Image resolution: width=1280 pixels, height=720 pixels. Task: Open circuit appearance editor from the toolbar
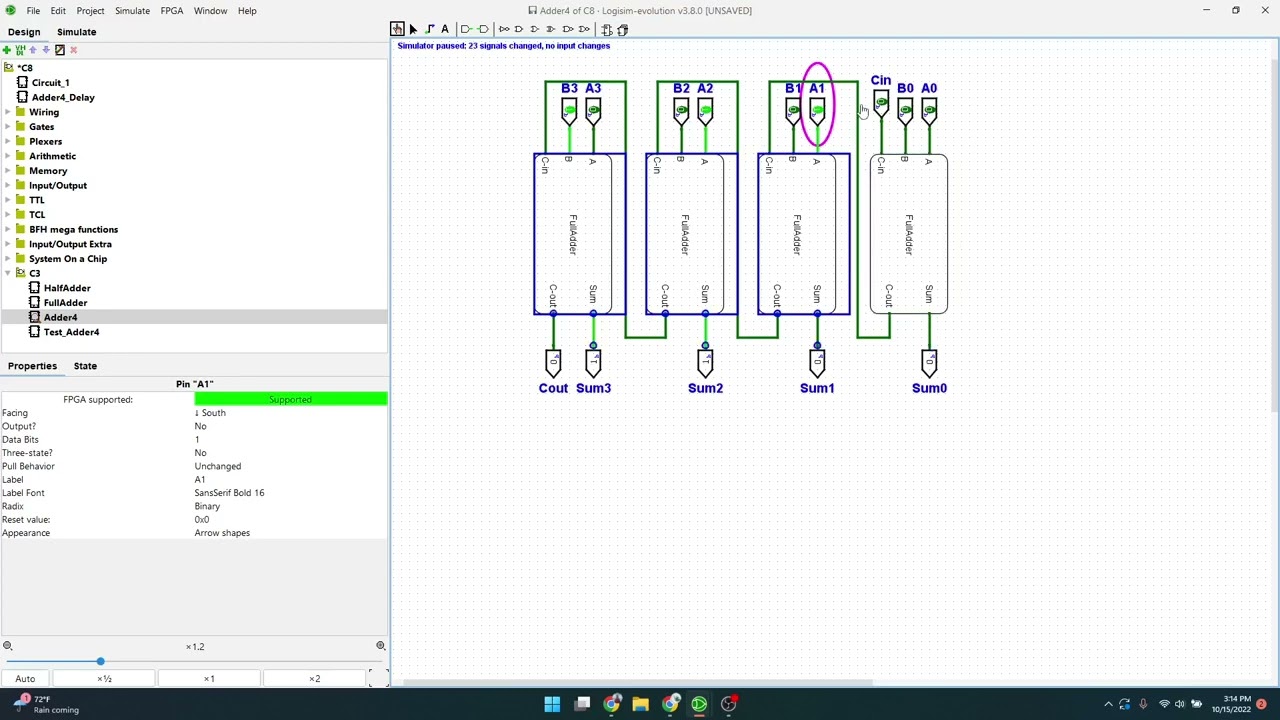pos(622,29)
